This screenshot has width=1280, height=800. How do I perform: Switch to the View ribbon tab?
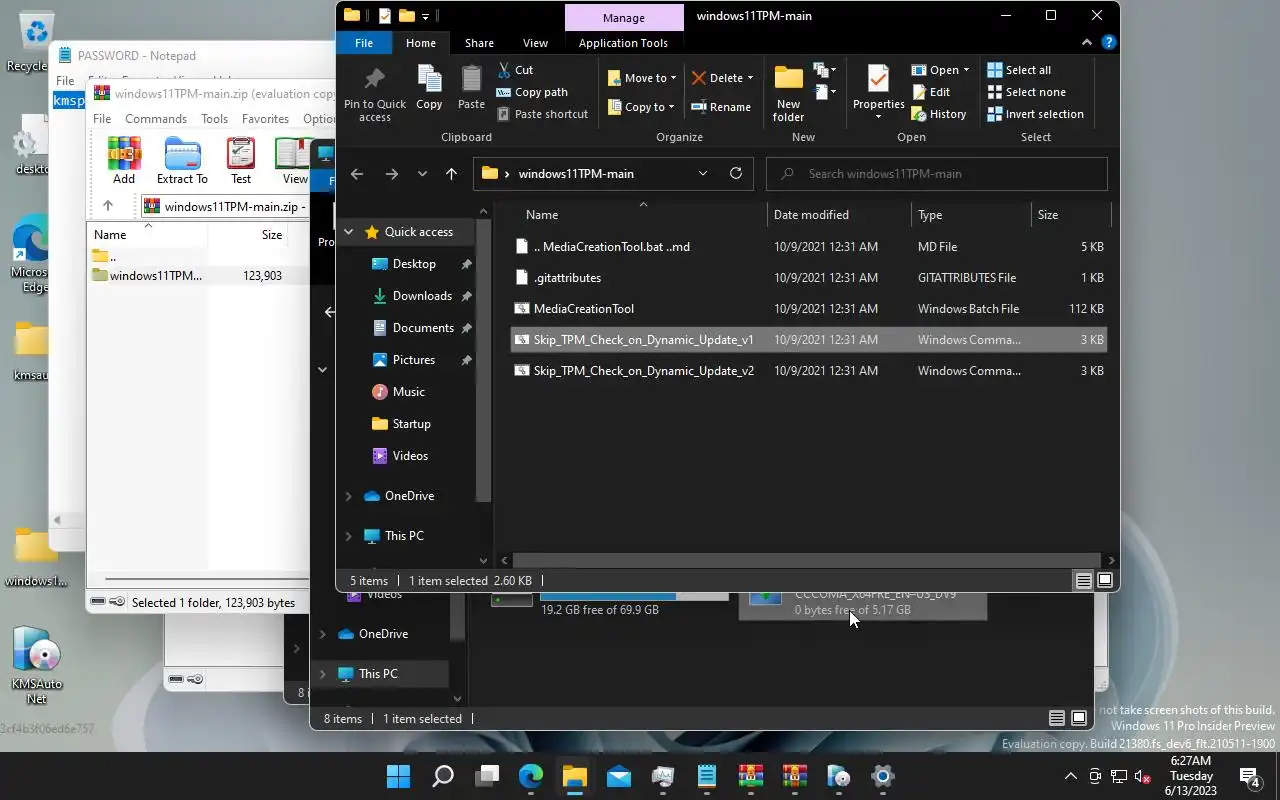point(535,43)
